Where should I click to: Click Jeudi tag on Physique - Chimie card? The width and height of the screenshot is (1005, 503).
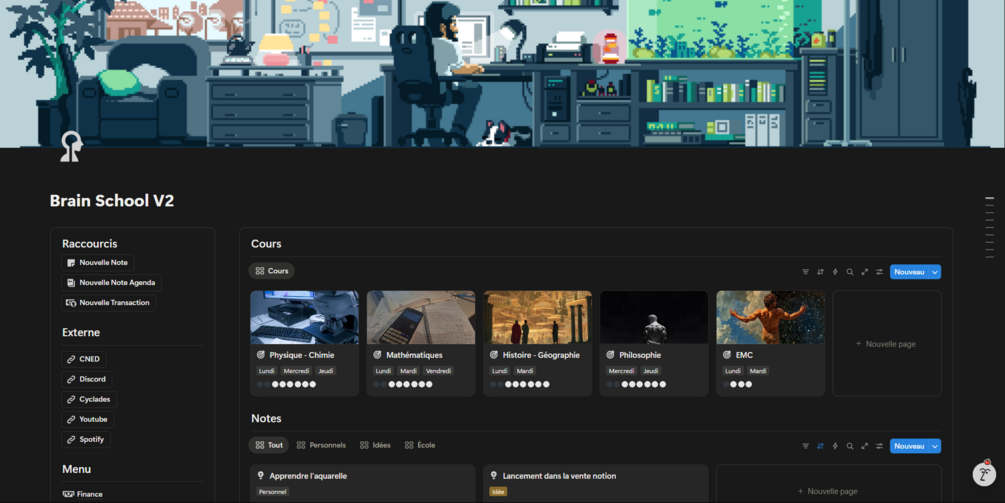coord(326,370)
